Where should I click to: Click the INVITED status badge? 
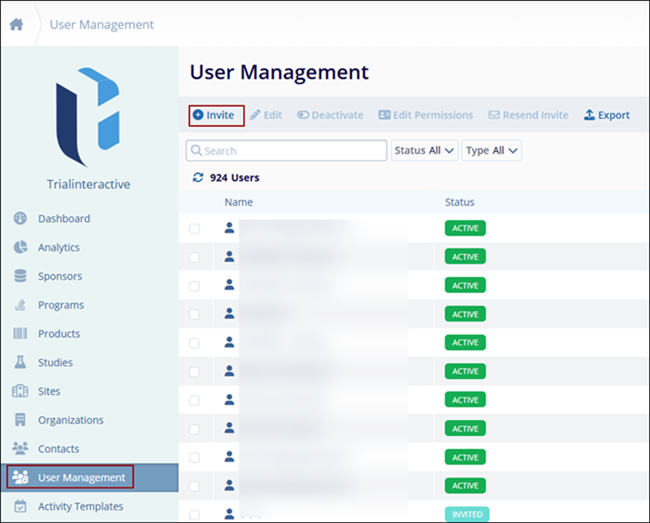coord(465,514)
